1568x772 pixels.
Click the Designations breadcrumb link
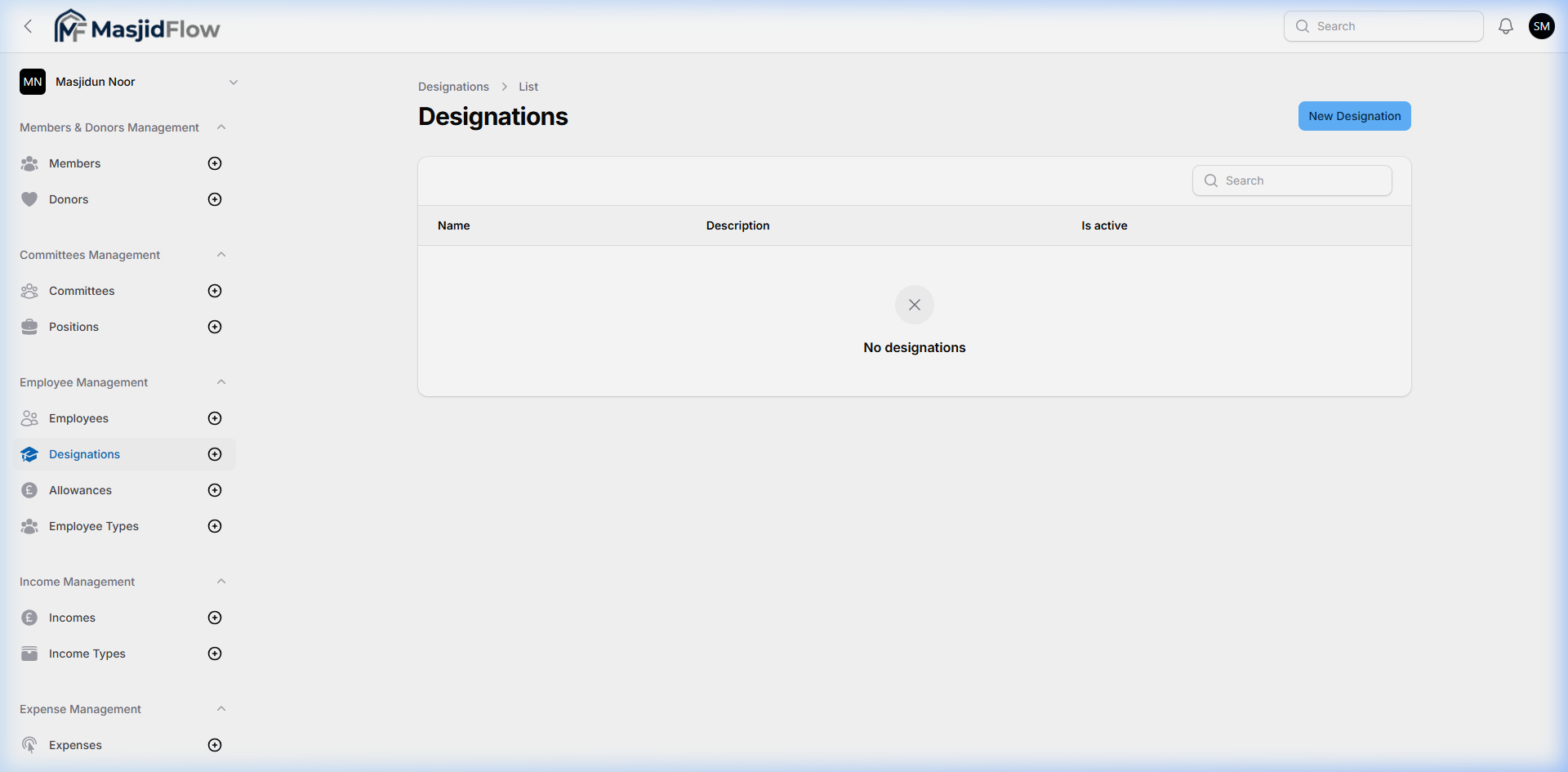coord(453,86)
